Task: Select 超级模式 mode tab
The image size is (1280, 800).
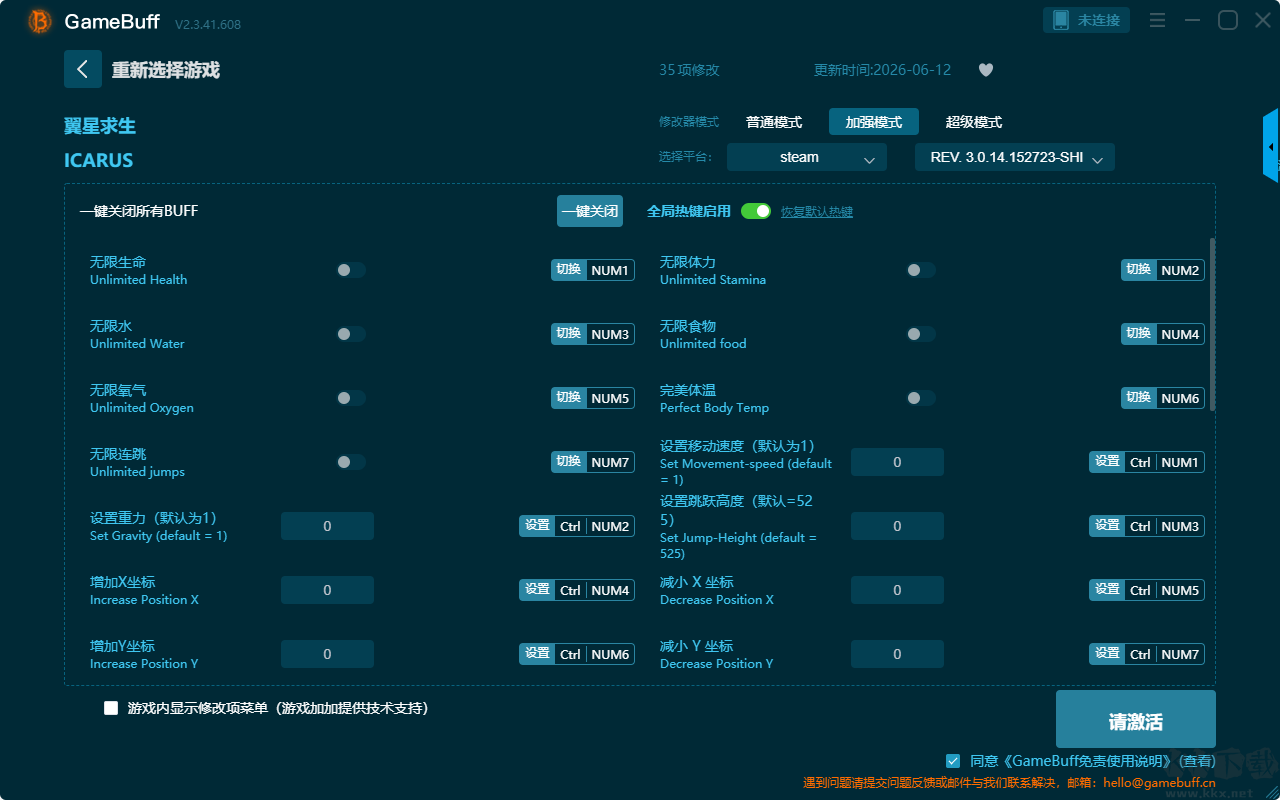Action: tap(974, 122)
